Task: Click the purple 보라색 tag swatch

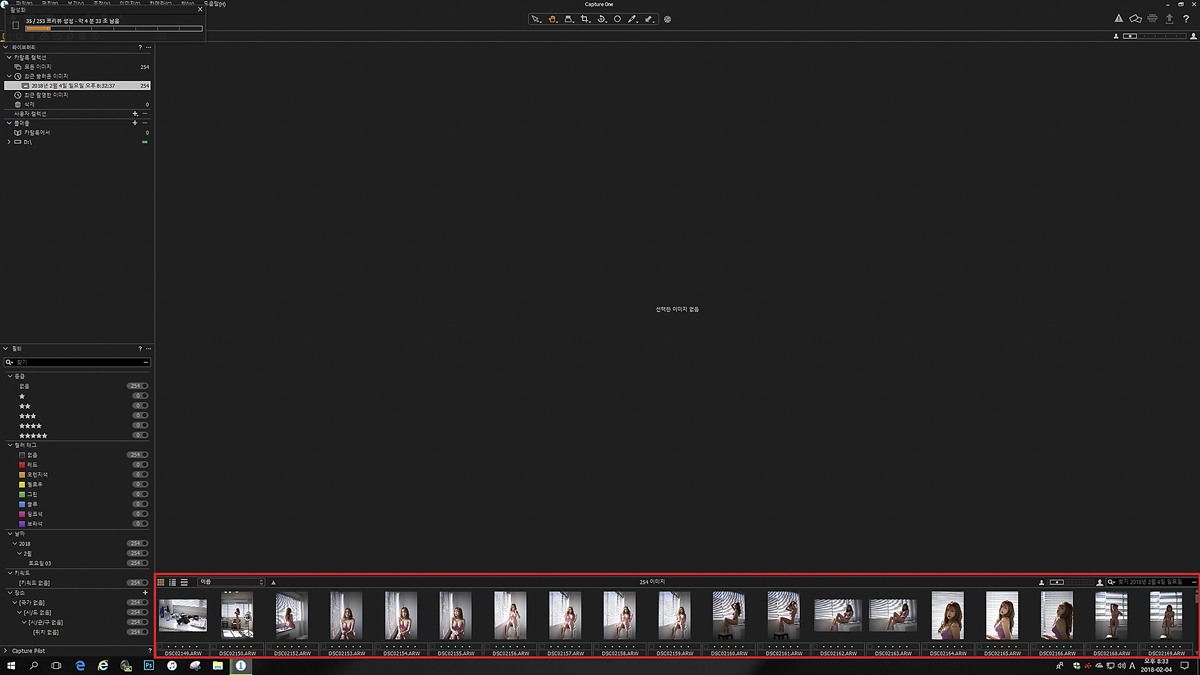Action: (22, 524)
